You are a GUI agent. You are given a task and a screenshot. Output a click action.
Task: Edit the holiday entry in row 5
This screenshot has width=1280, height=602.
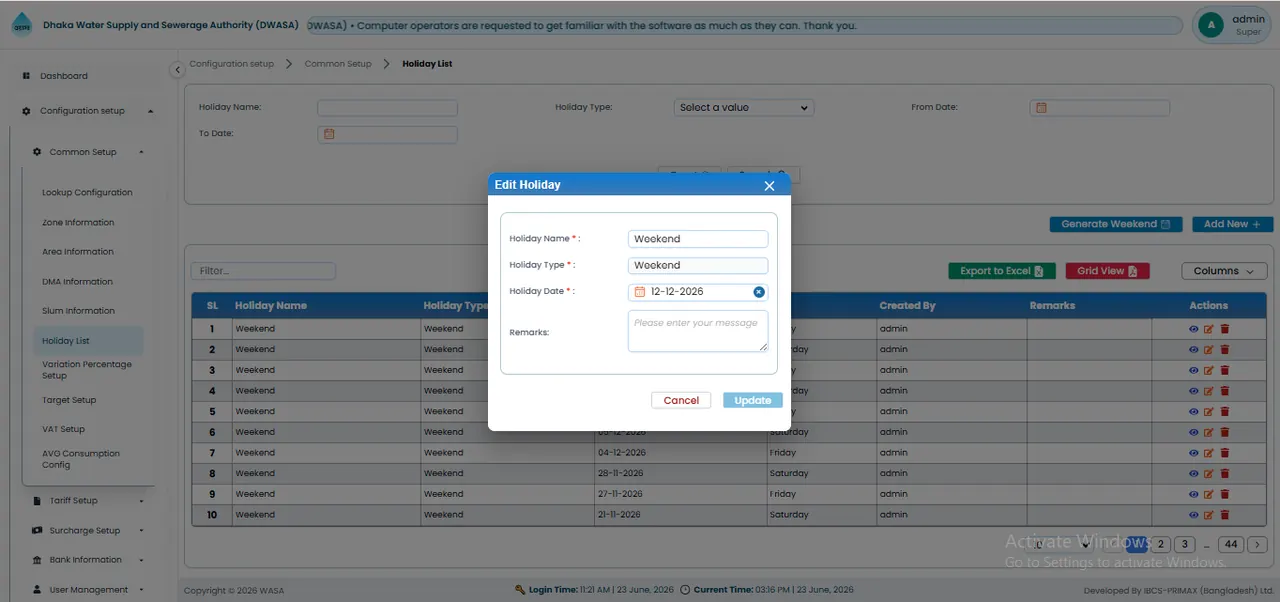click(1209, 412)
